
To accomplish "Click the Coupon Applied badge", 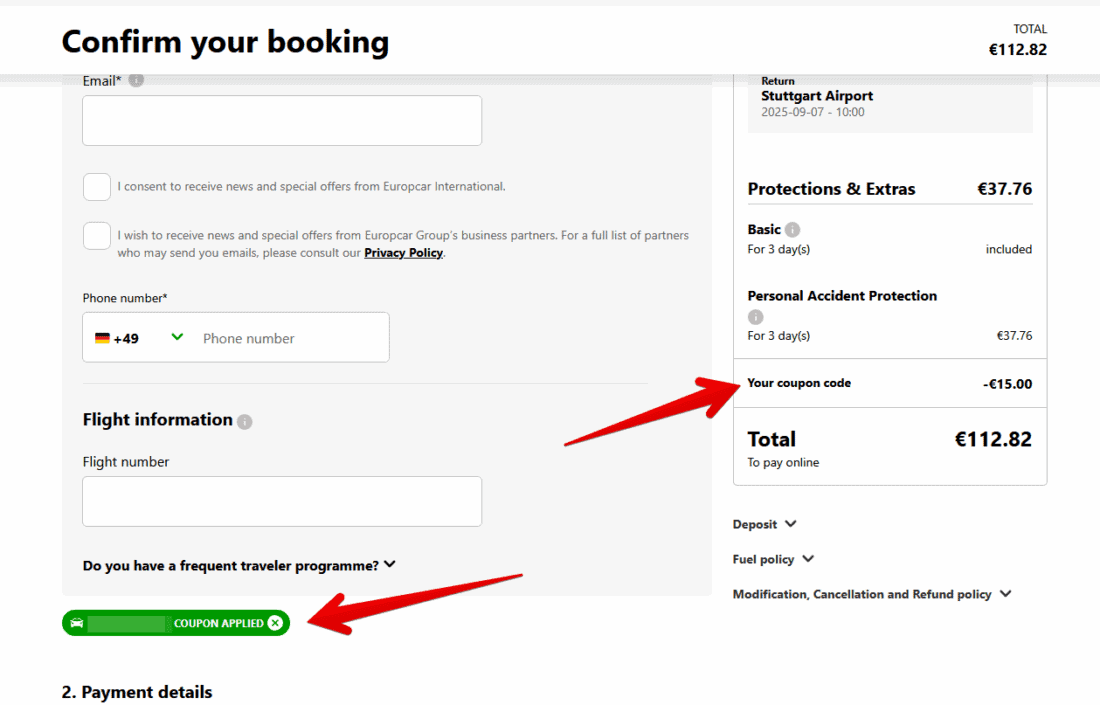I will [x=218, y=623].
